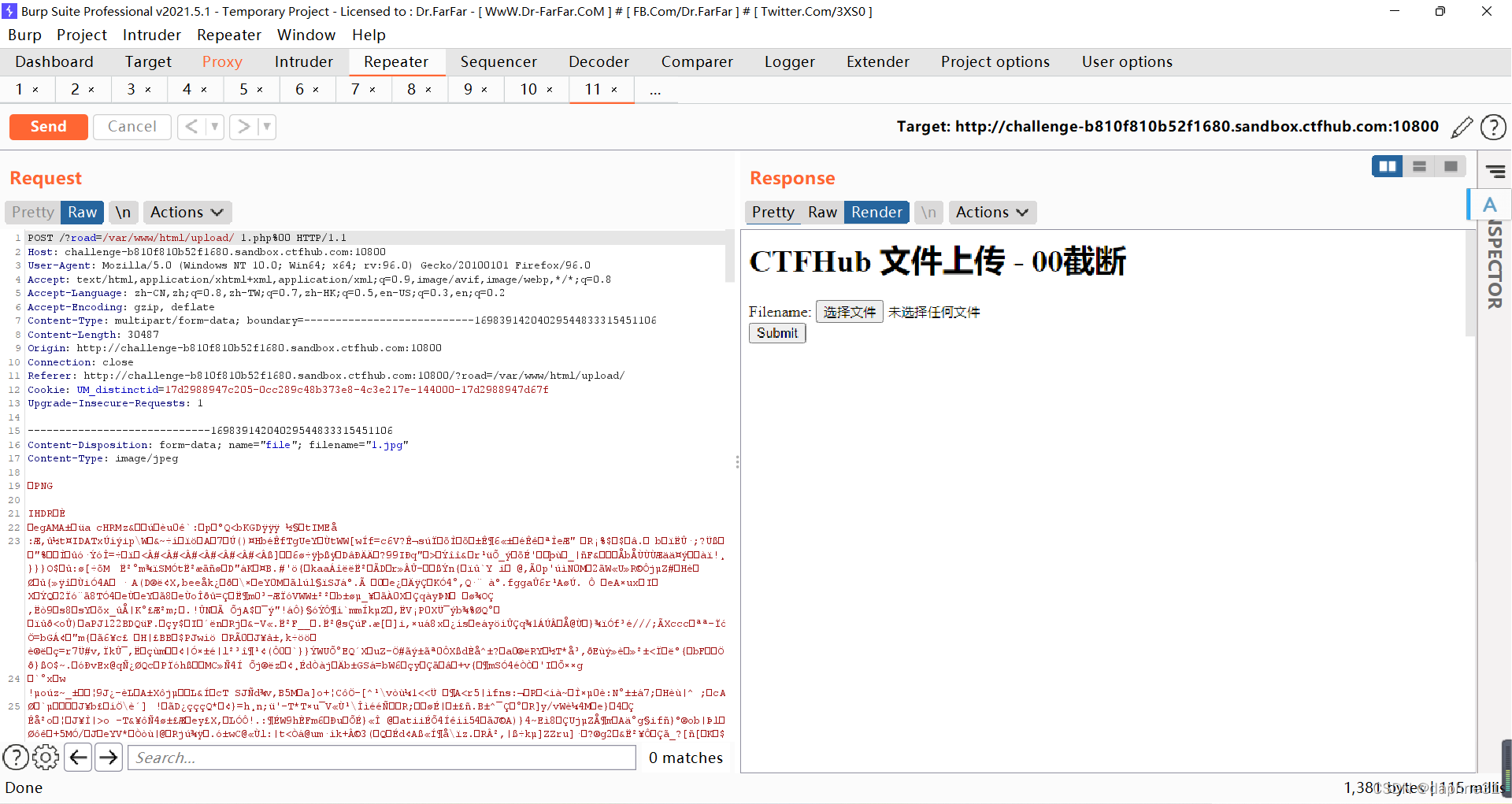Open the Repeater menu
The image size is (1512, 804).
tap(229, 35)
